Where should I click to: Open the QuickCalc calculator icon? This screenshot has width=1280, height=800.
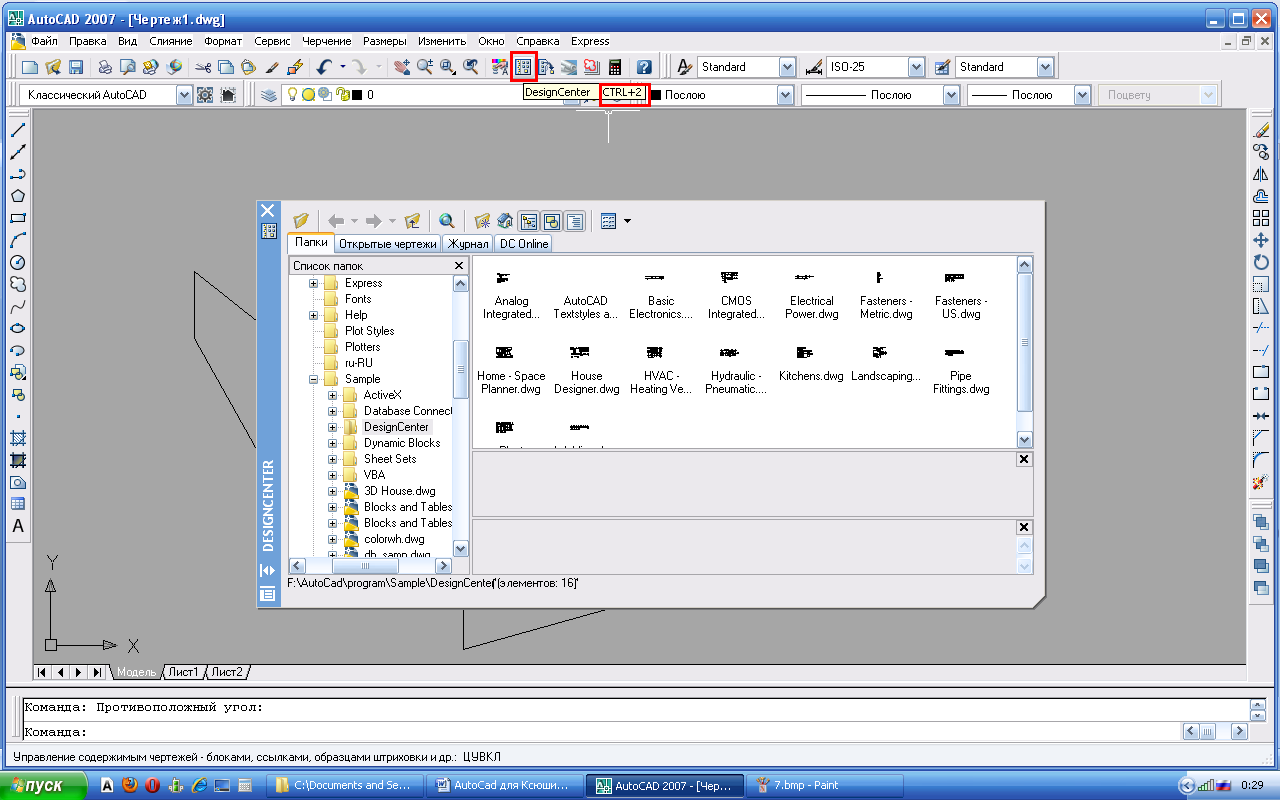614,67
